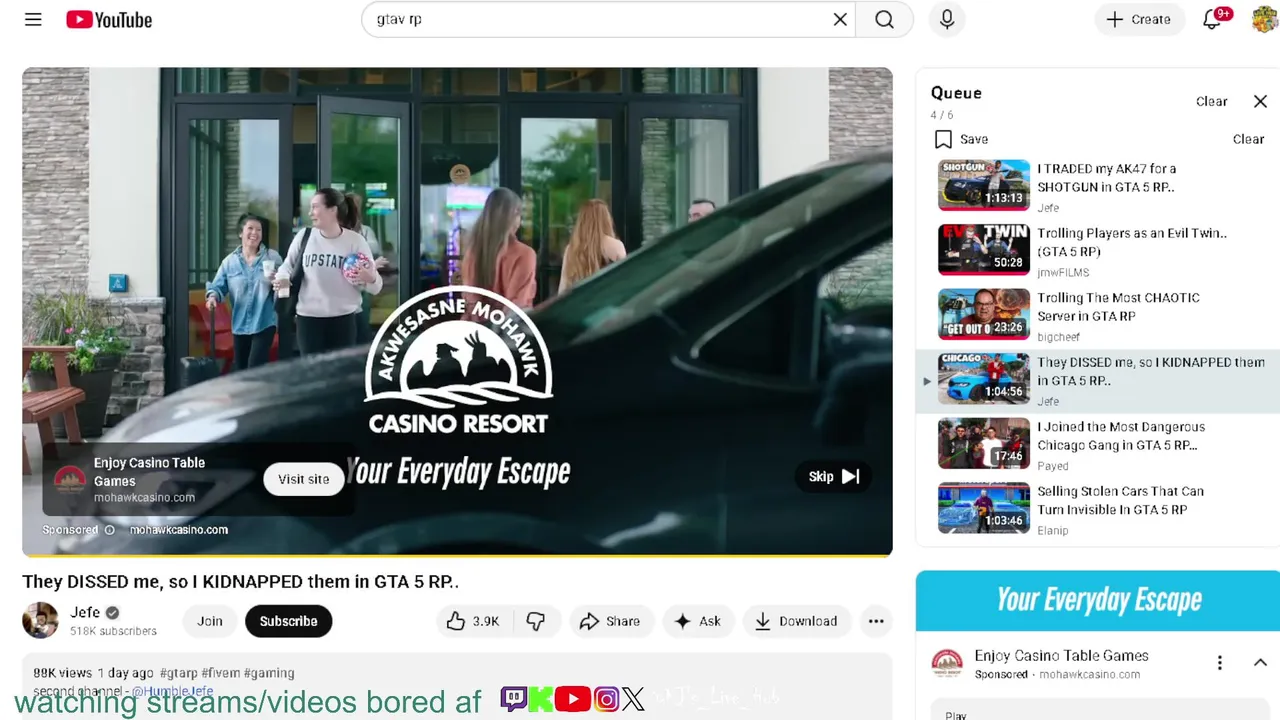Click the #gaming hashtag
The width and height of the screenshot is (1280, 720).
click(269, 673)
